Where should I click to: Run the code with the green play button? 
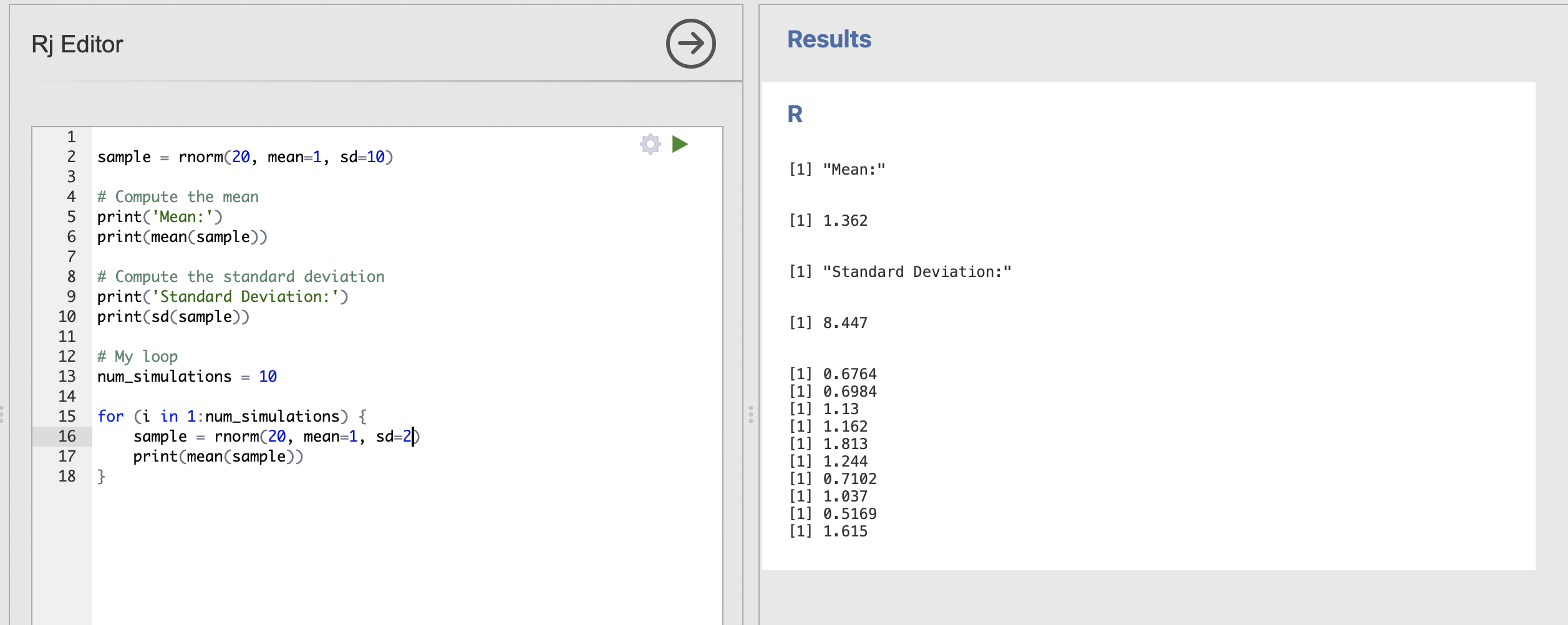680,144
